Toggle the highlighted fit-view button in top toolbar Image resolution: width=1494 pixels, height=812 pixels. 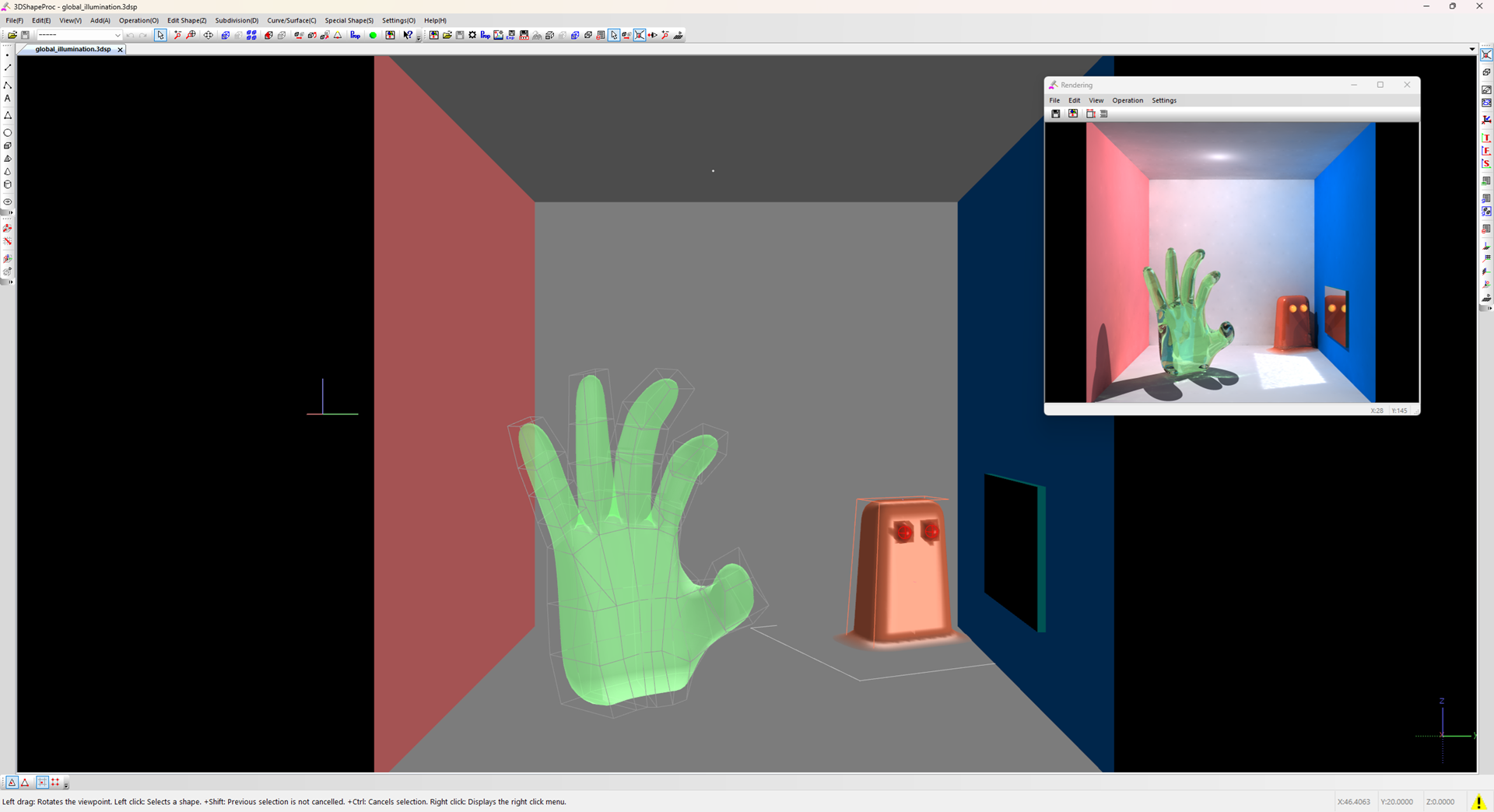[640, 35]
